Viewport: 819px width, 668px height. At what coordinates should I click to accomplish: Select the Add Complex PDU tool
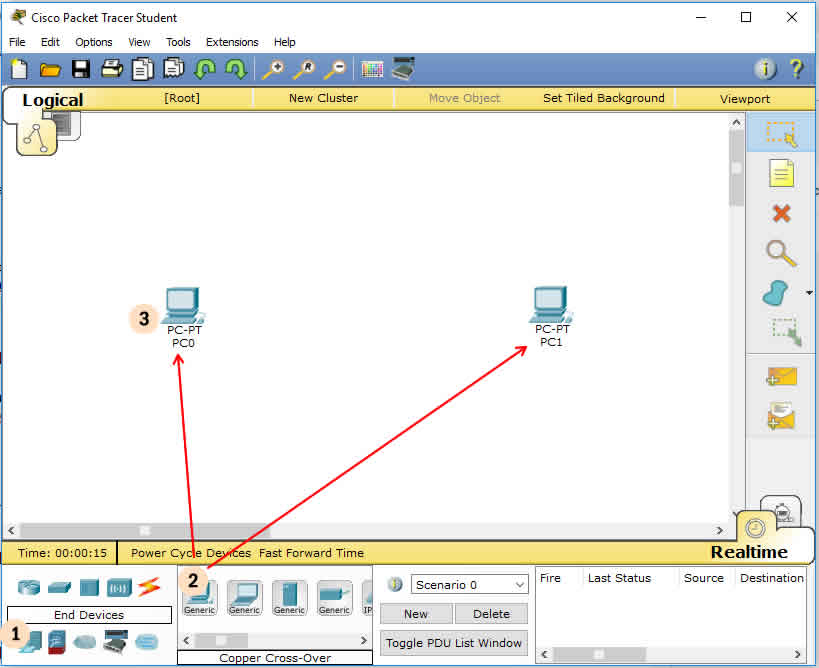click(781, 413)
